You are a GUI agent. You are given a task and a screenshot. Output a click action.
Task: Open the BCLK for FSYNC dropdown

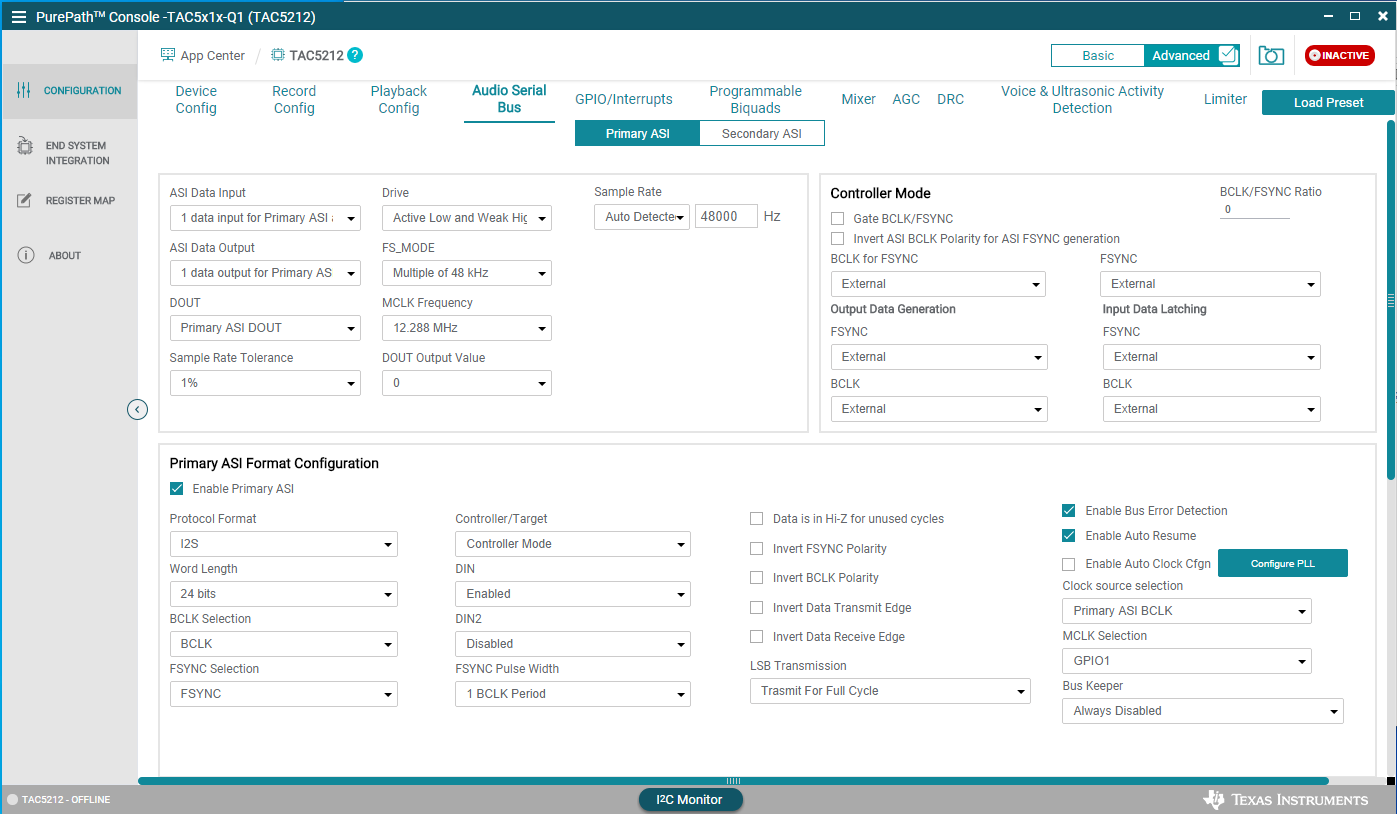[x=938, y=284]
